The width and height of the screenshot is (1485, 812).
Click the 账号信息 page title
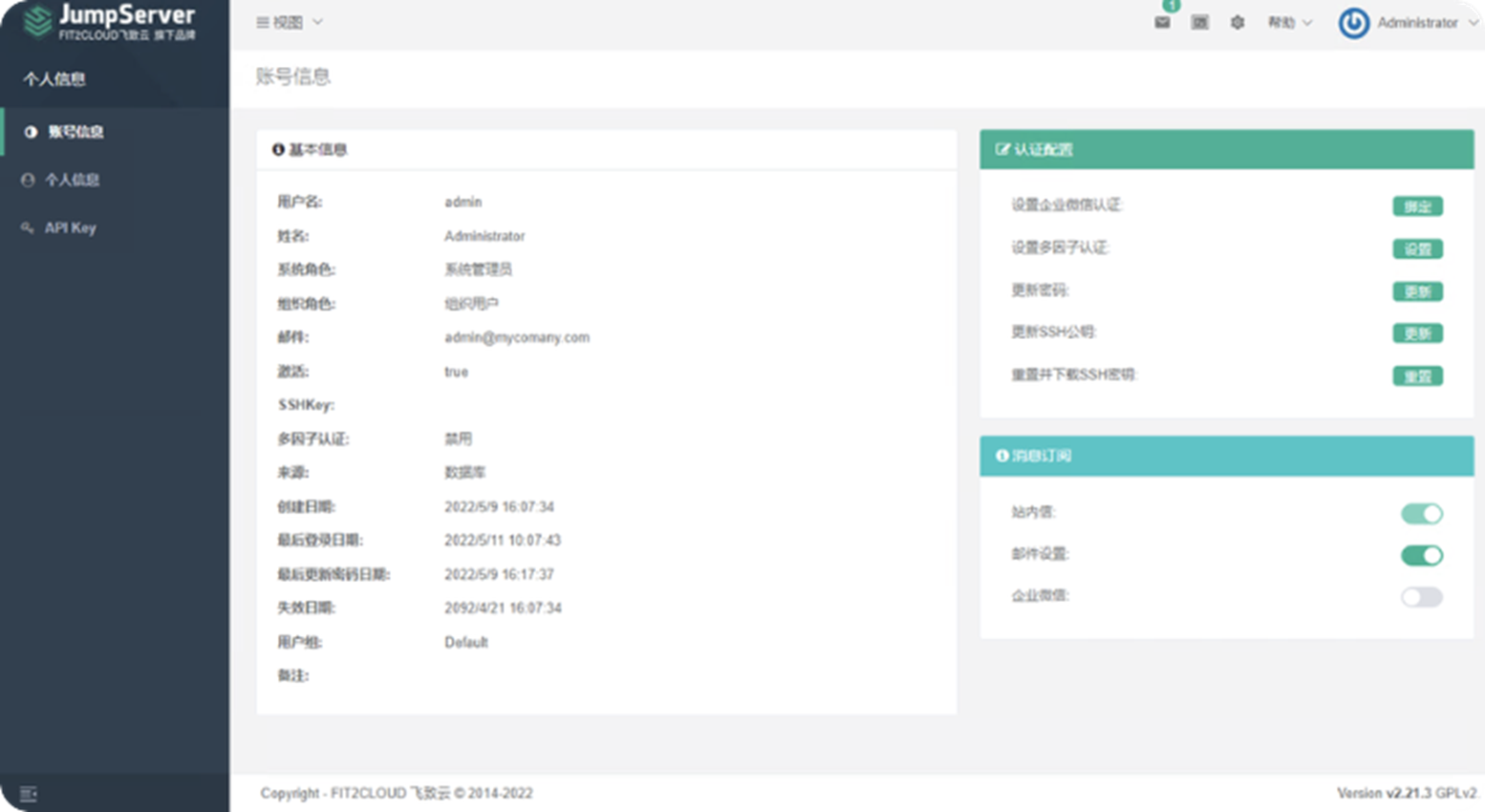(x=293, y=76)
